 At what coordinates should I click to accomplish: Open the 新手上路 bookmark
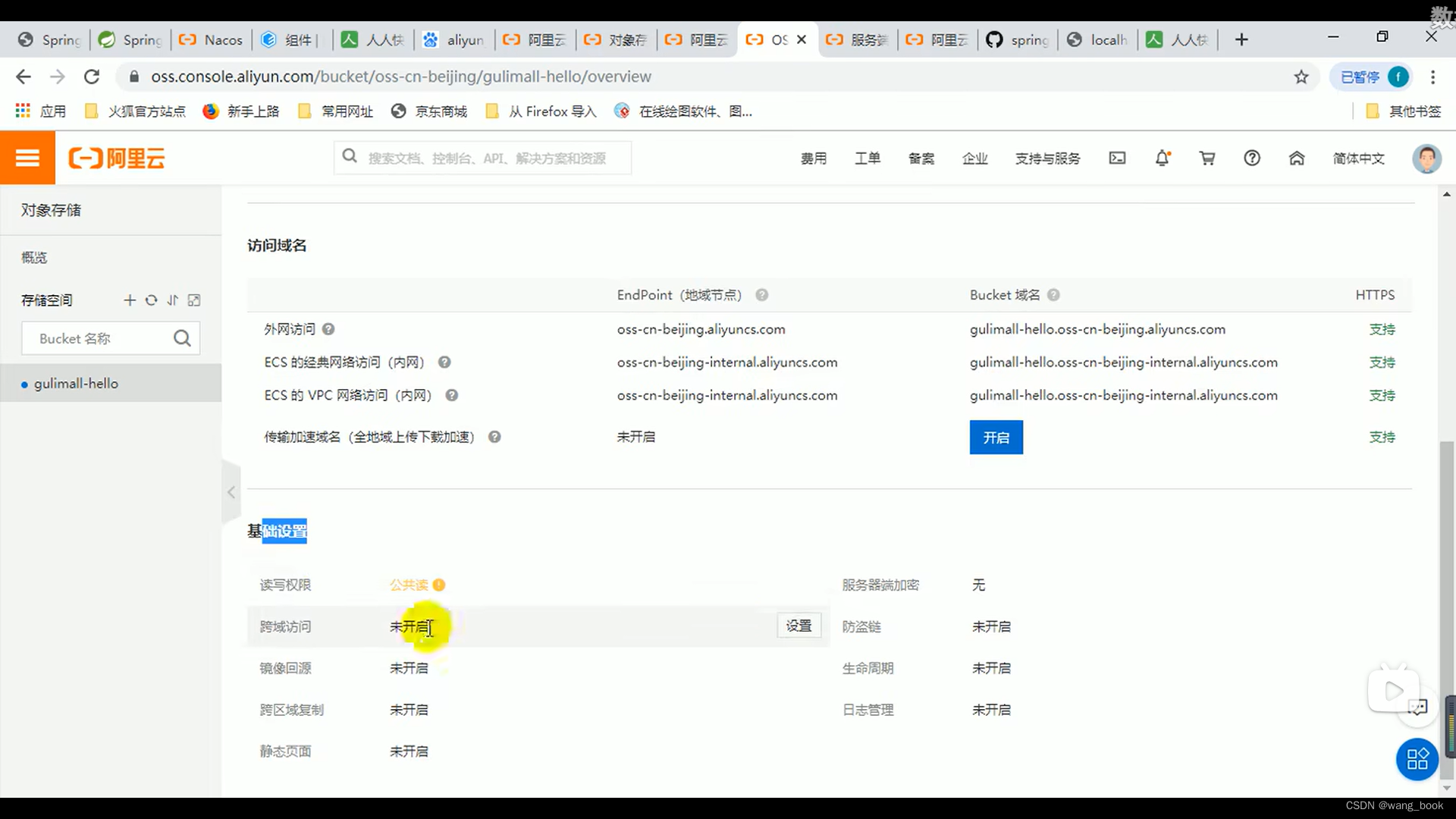241,111
